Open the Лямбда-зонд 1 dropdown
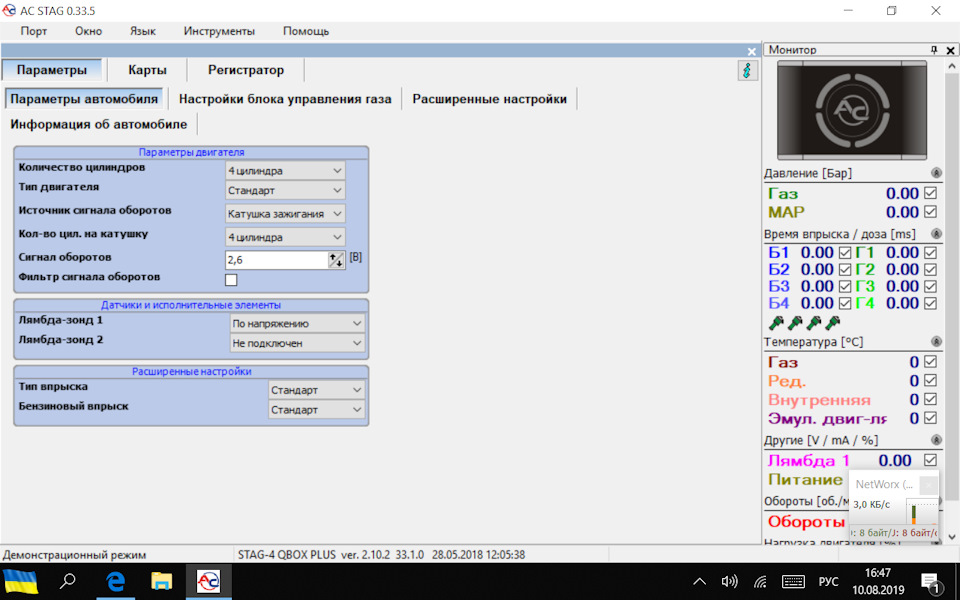 (298, 323)
